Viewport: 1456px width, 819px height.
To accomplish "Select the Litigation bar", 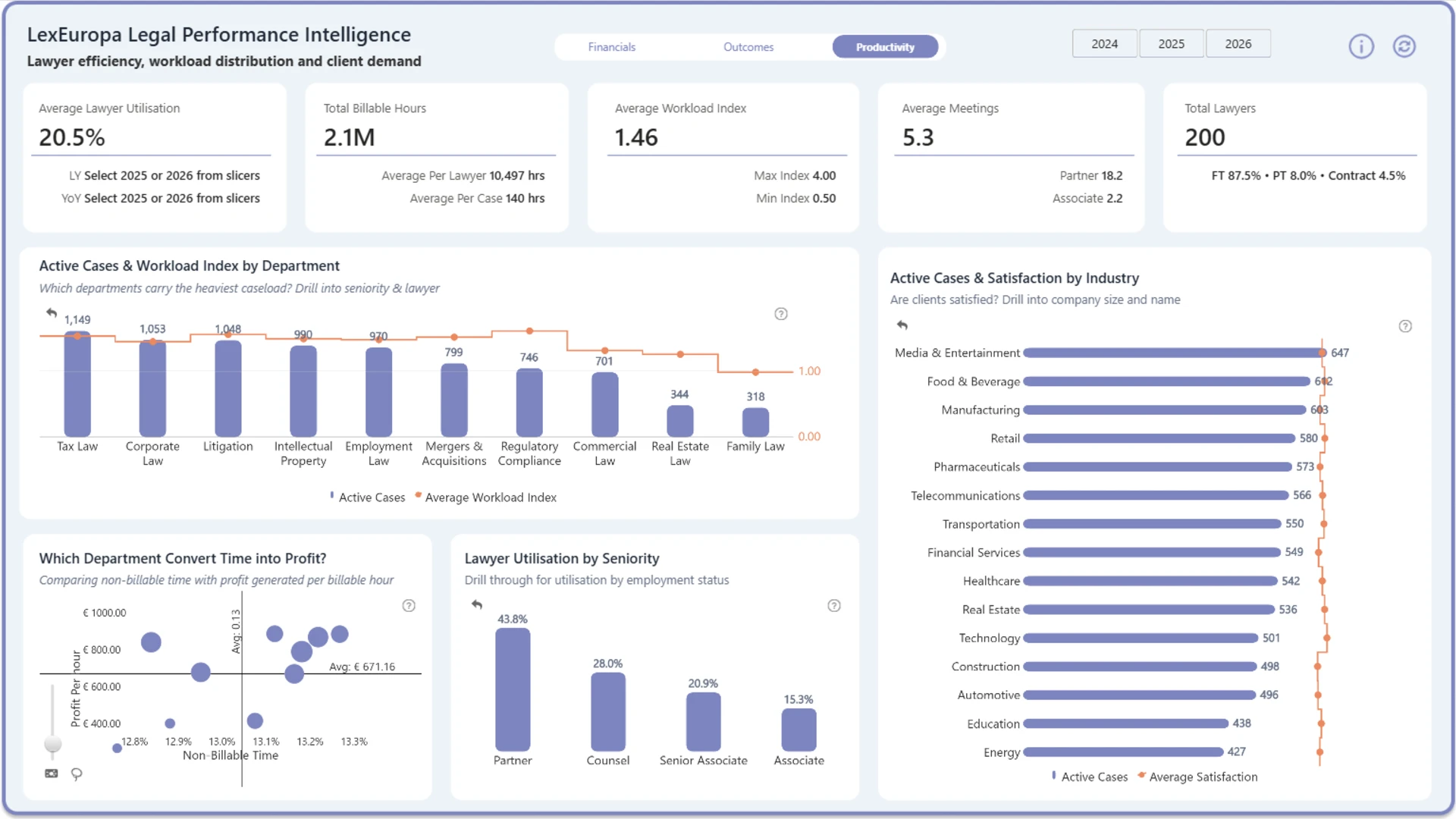I will pos(228,388).
